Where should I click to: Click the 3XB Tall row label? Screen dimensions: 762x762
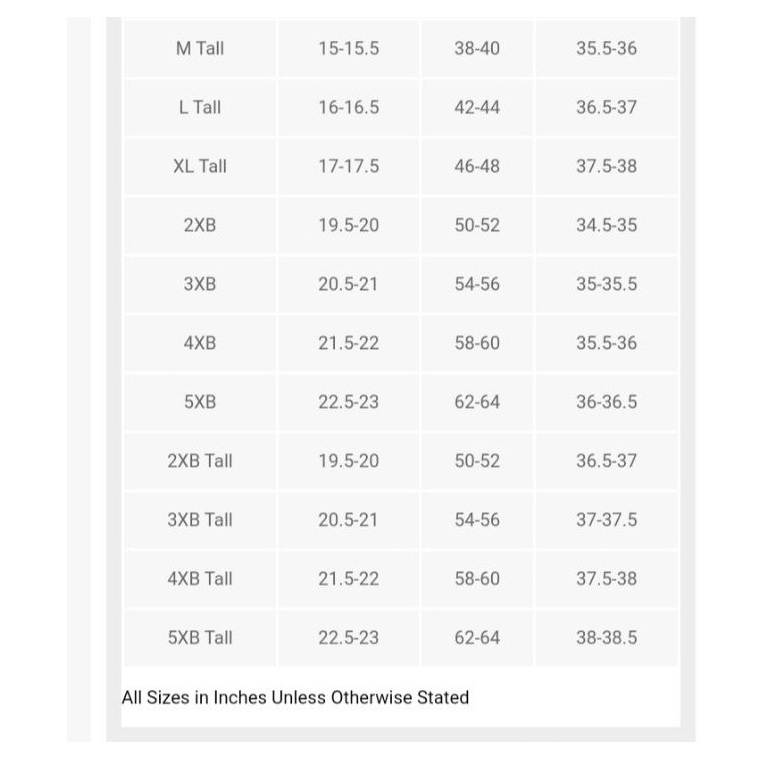pyautogui.click(x=200, y=520)
